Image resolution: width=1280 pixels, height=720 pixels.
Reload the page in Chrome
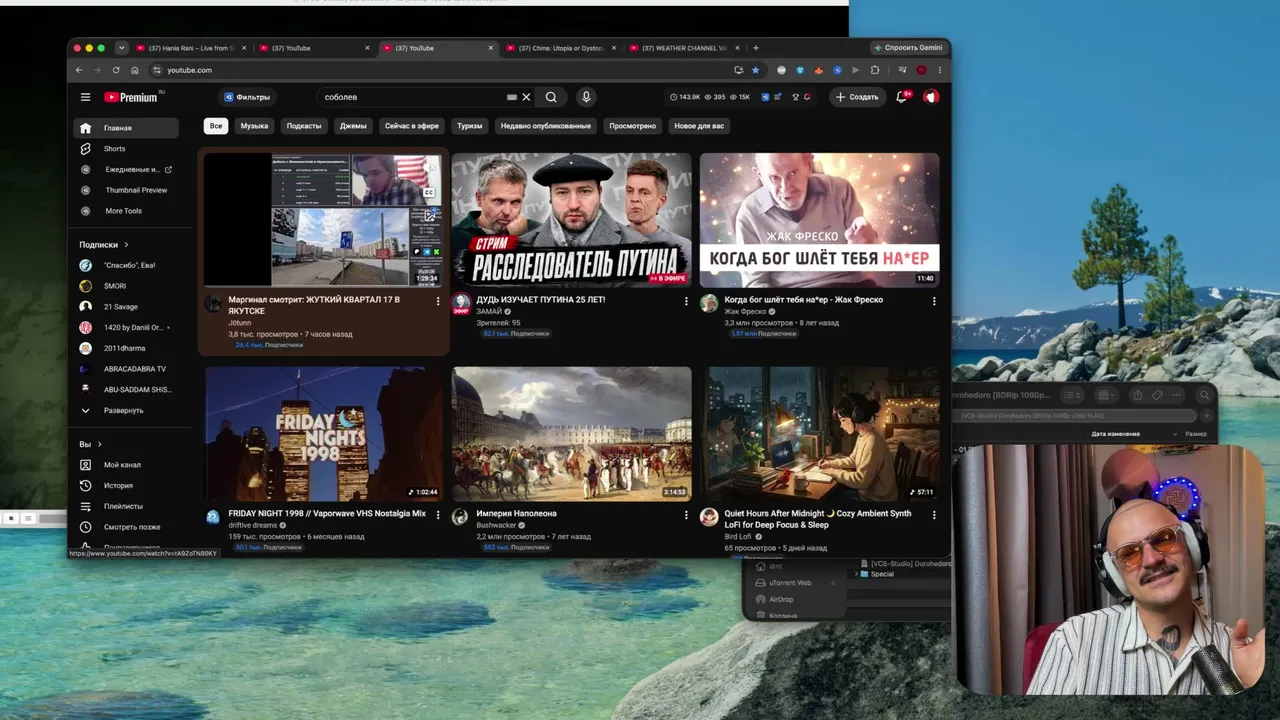click(116, 70)
